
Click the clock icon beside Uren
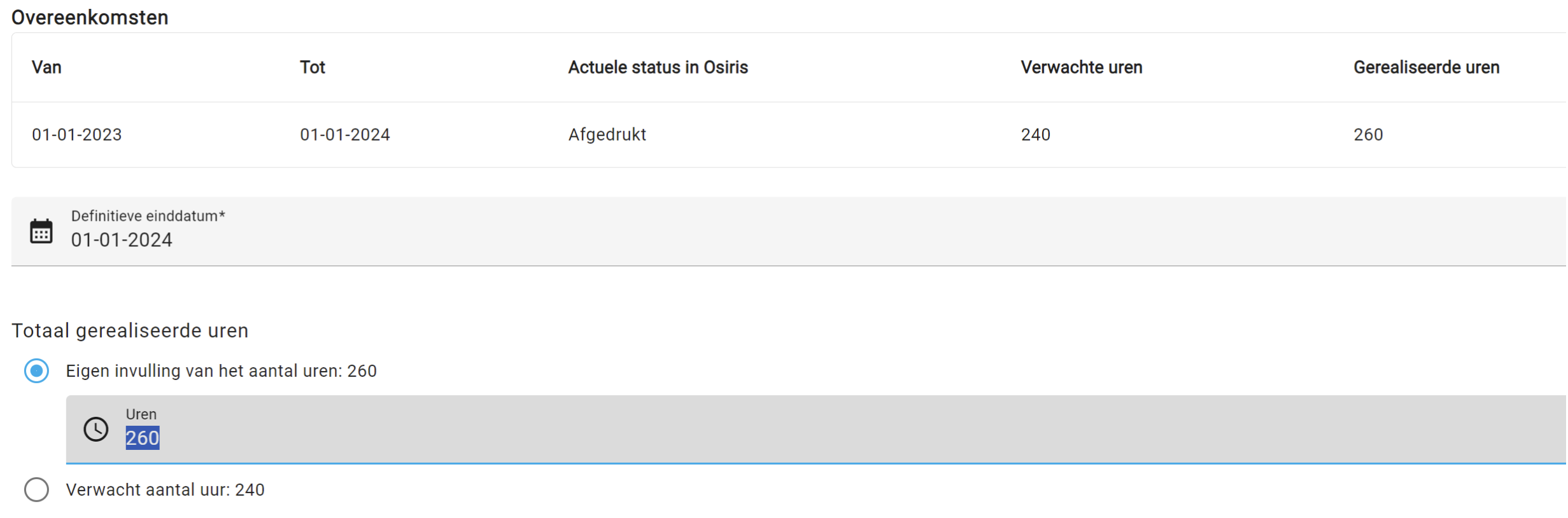pos(96,430)
